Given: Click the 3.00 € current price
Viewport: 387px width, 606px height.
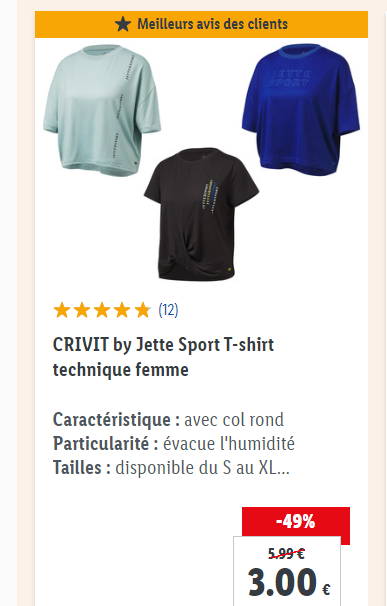Looking at the screenshot, I should 289,582.
